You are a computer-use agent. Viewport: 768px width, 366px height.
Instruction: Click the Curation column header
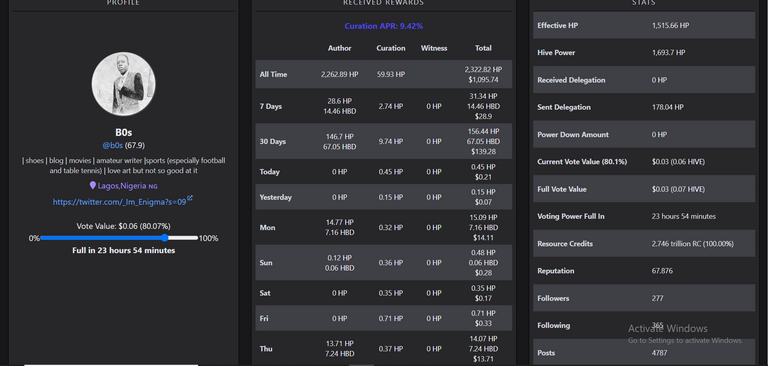[x=391, y=49]
